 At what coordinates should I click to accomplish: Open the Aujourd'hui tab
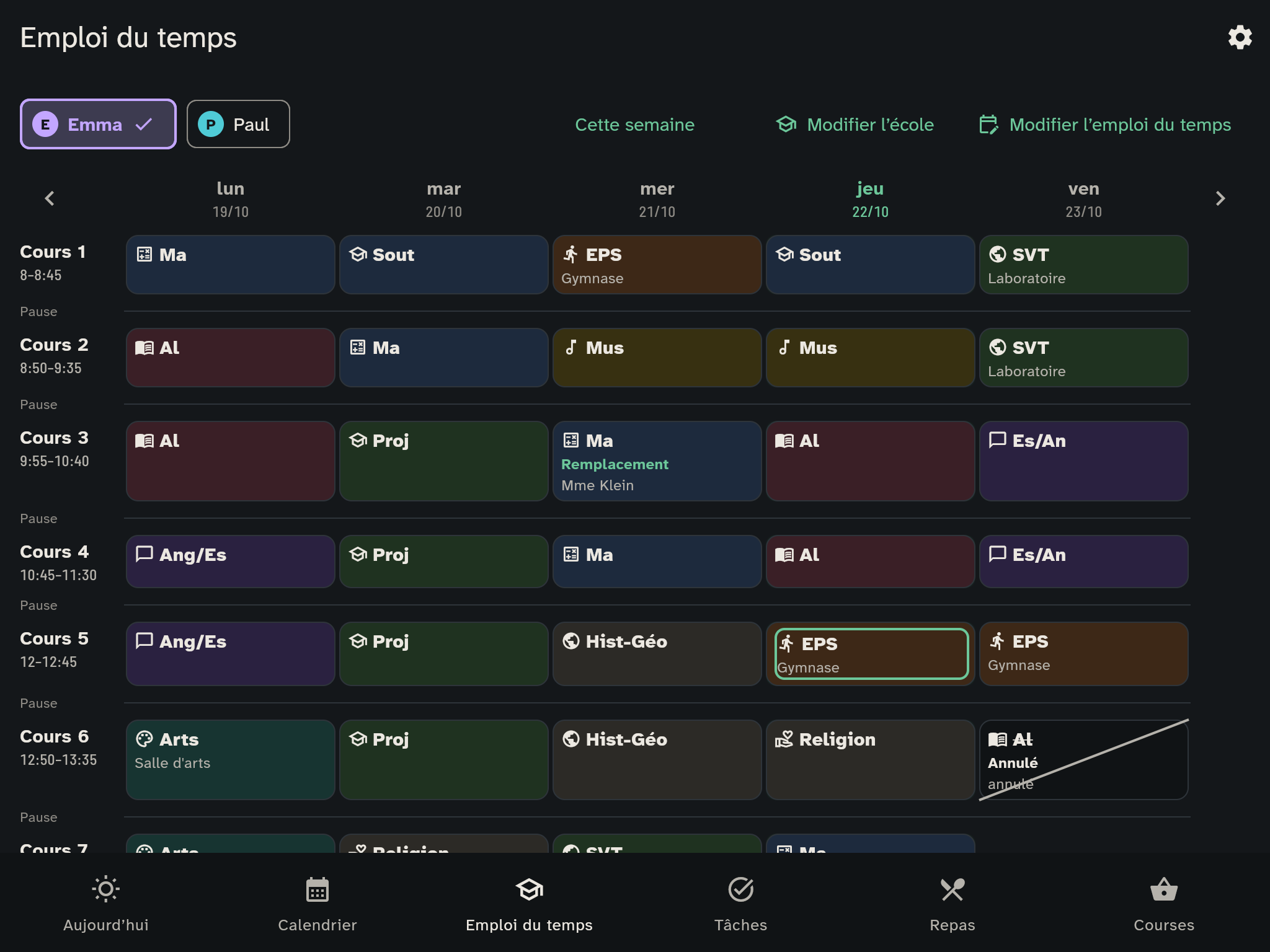[106, 903]
